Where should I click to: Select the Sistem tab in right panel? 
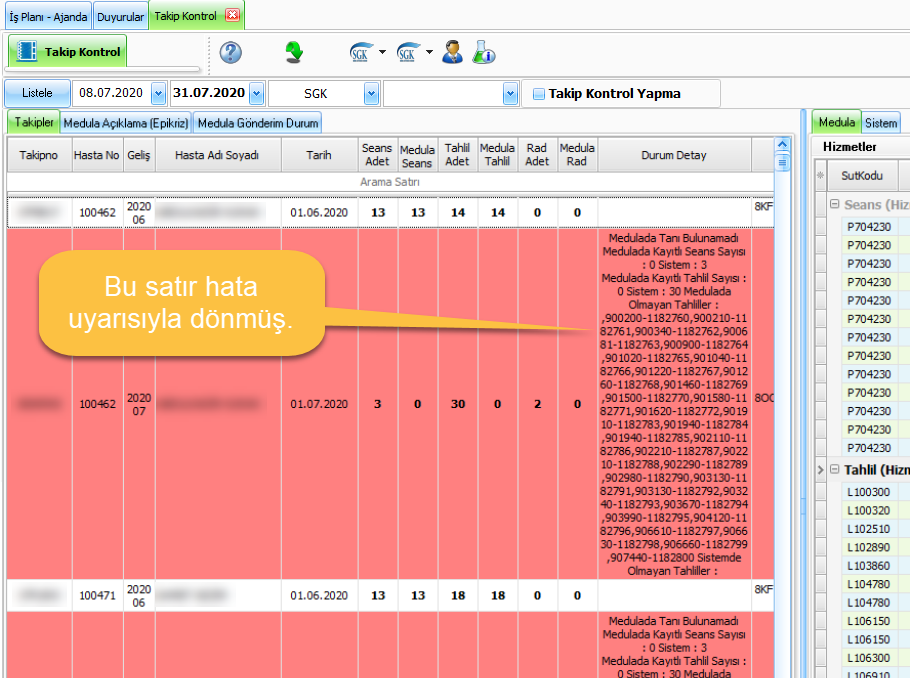(881, 123)
